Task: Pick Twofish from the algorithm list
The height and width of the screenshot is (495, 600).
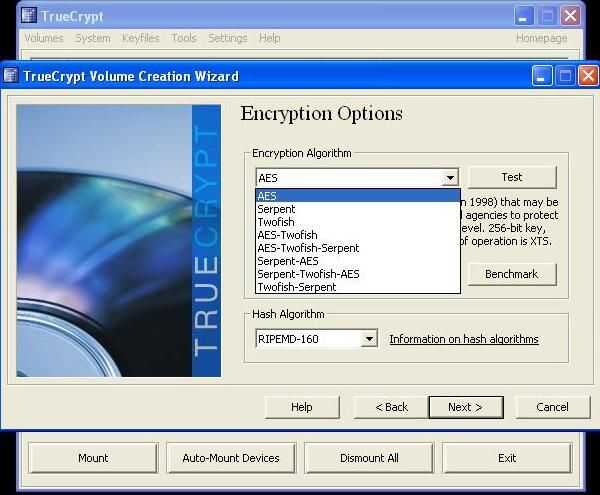Action: (357, 222)
